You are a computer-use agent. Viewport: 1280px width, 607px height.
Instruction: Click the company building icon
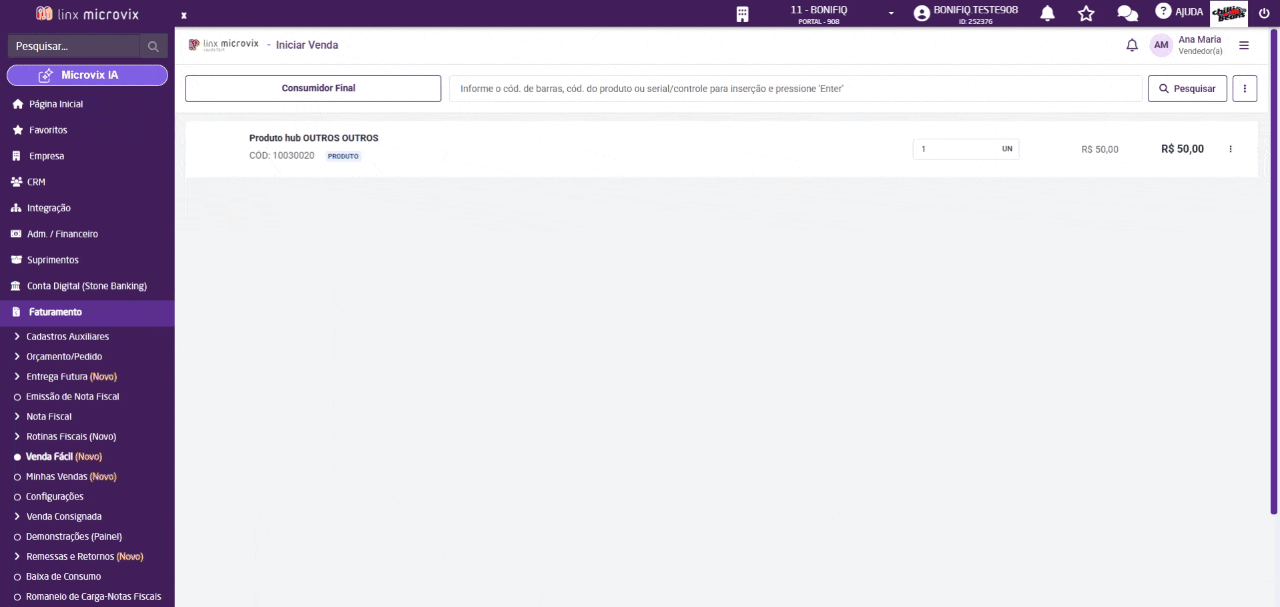point(742,14)
